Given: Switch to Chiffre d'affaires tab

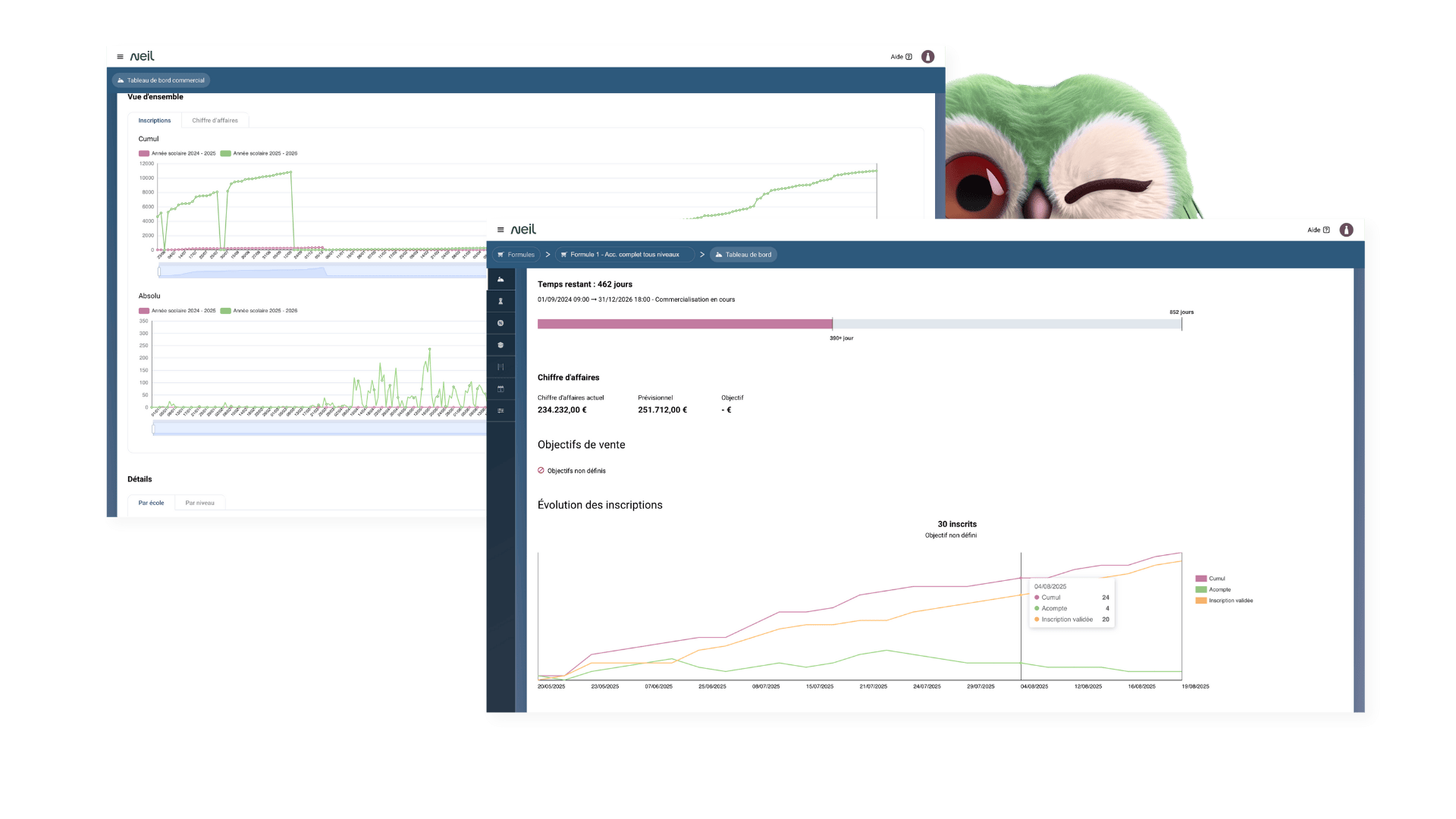Looking at the screenshot, I should click(215, 121).
